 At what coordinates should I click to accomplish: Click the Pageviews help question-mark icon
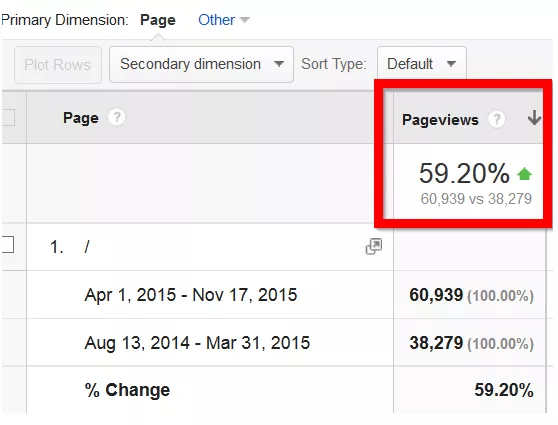coord(497,119)
